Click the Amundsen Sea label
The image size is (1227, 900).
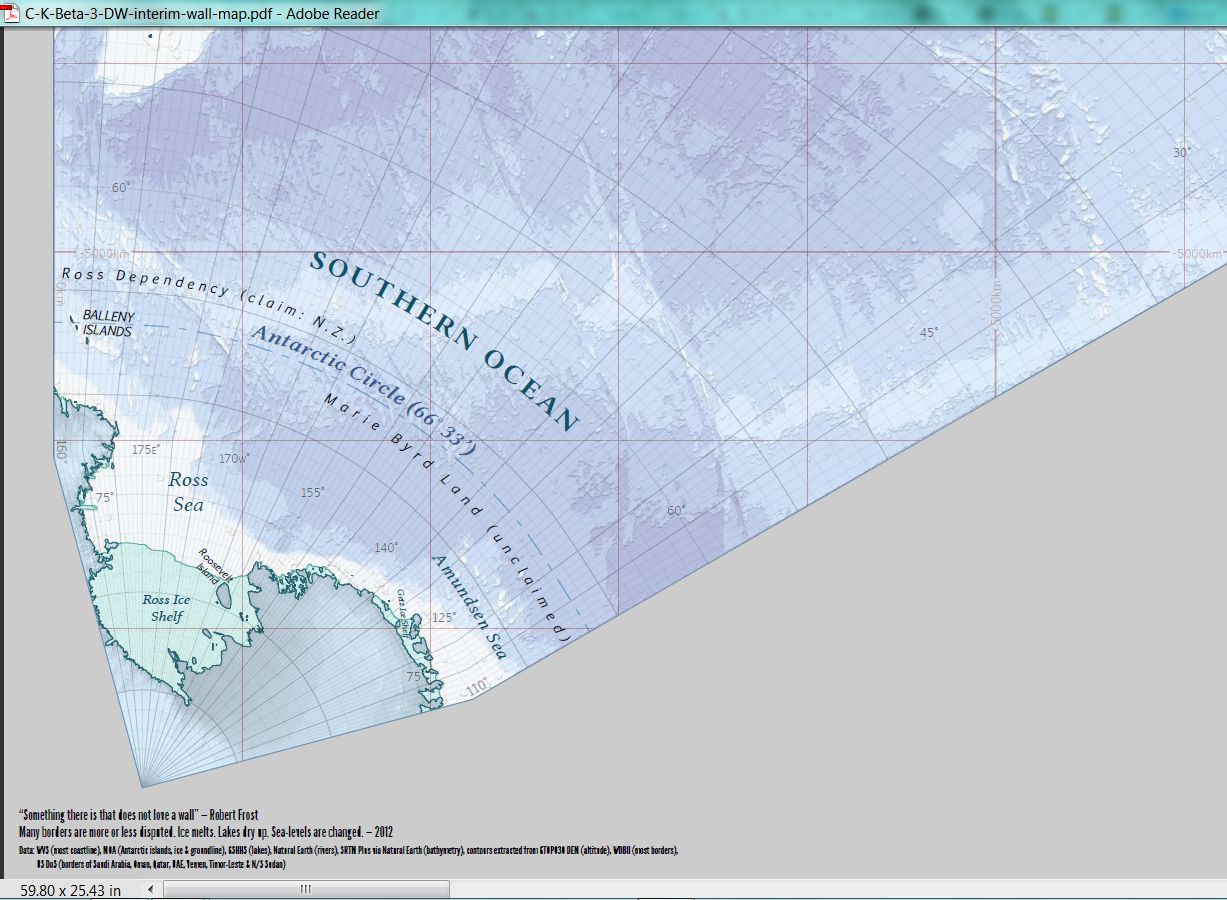[x=470, y=607]
